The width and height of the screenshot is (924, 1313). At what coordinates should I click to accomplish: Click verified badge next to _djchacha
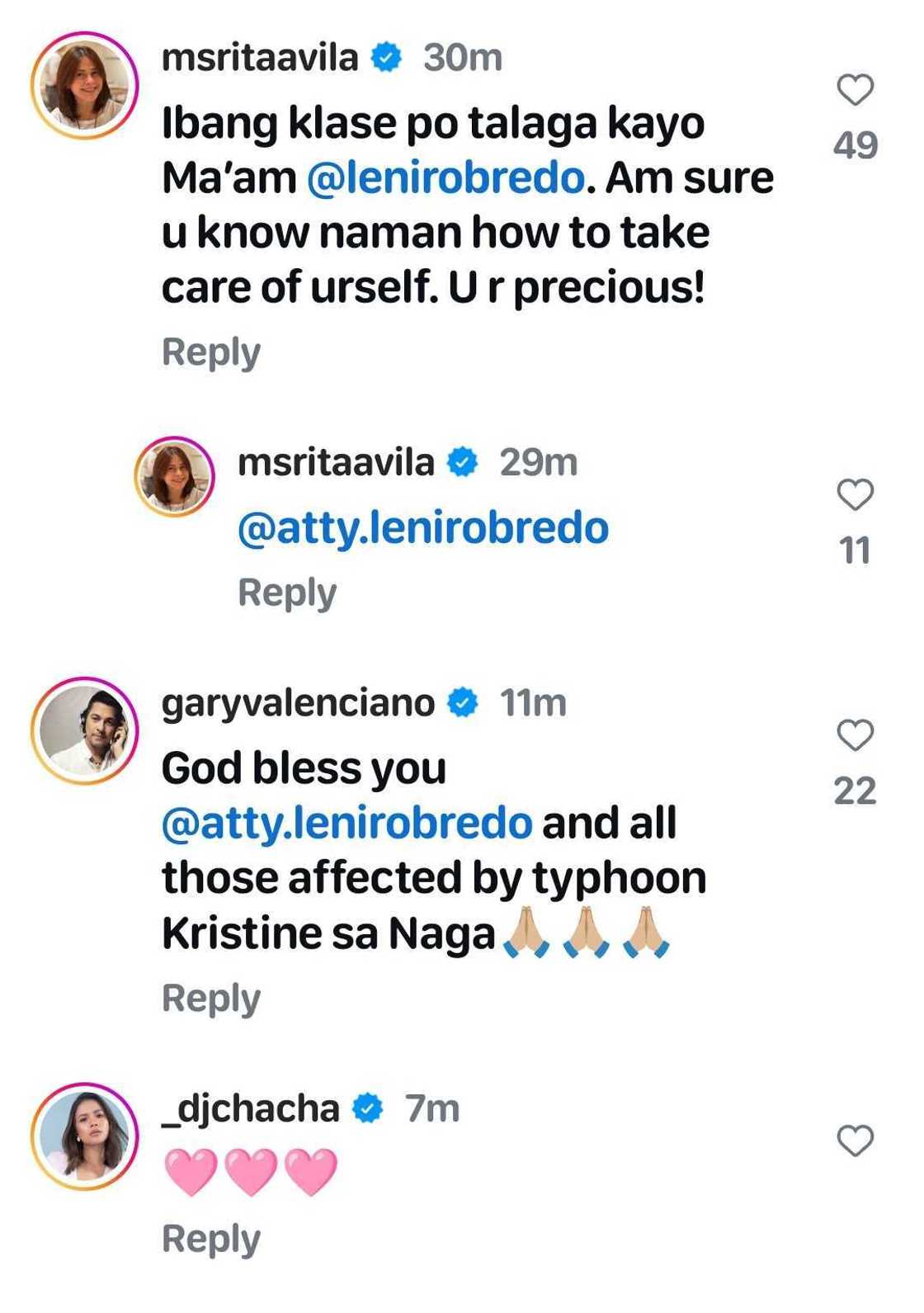(x=369, y=1108)
